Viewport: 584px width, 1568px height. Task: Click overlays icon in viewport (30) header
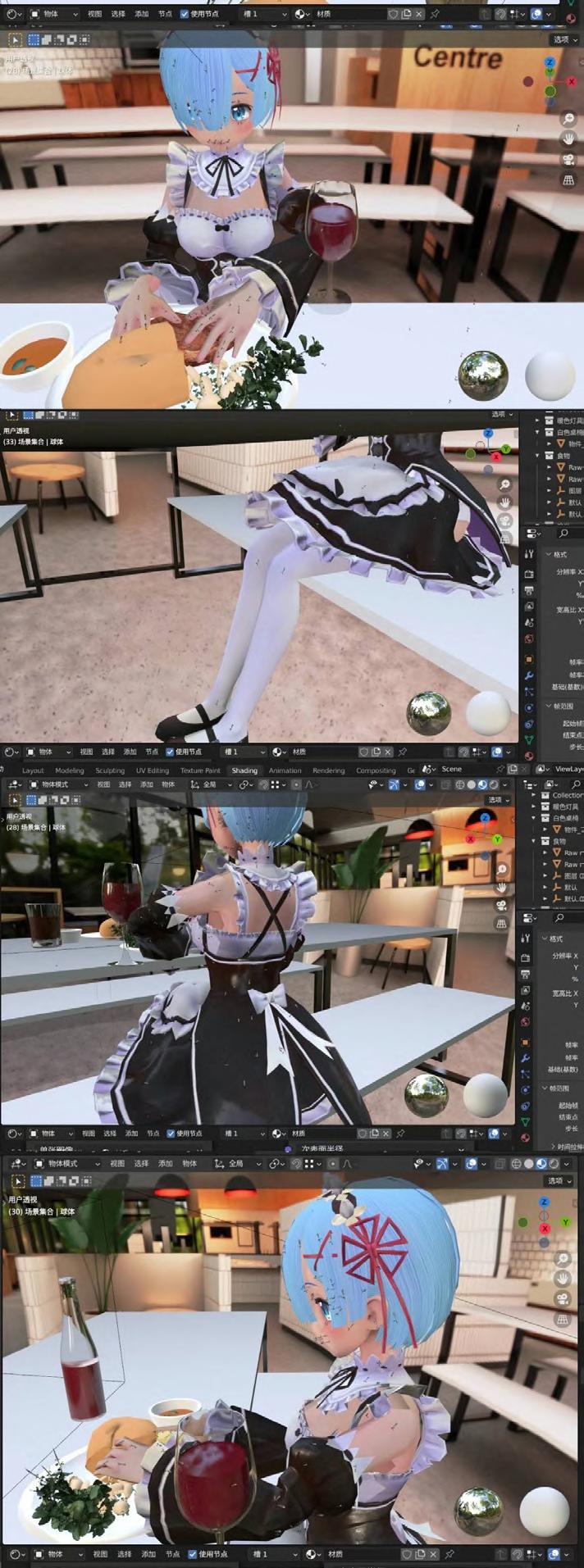pos(472,1164)
